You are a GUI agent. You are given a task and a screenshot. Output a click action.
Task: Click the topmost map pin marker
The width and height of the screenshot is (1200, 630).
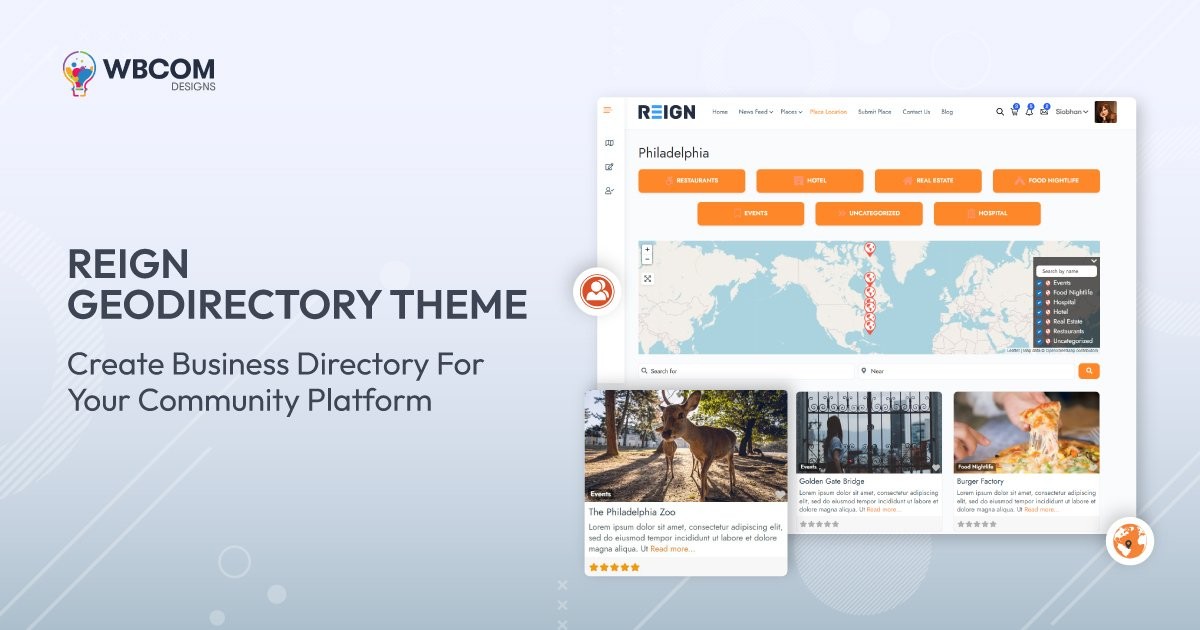[870, 248]
